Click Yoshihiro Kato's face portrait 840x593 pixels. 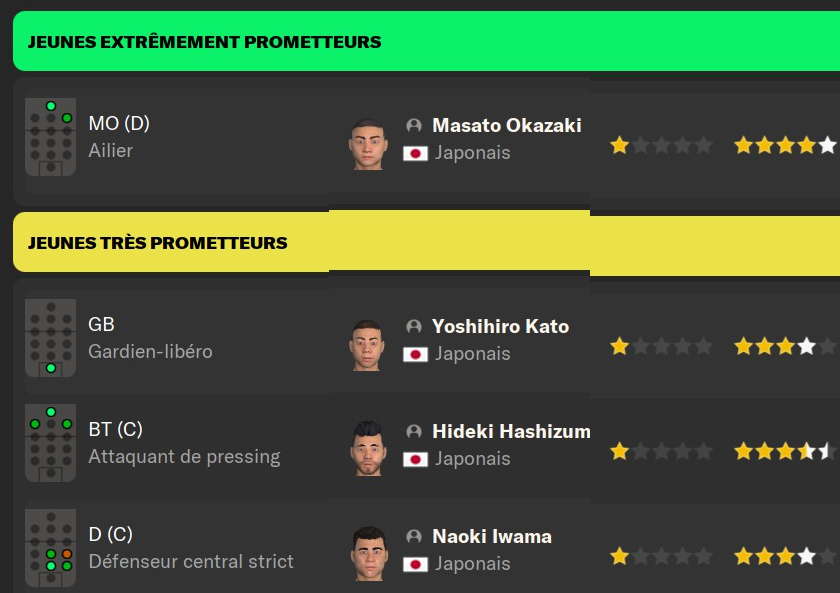tap(368, 345)
